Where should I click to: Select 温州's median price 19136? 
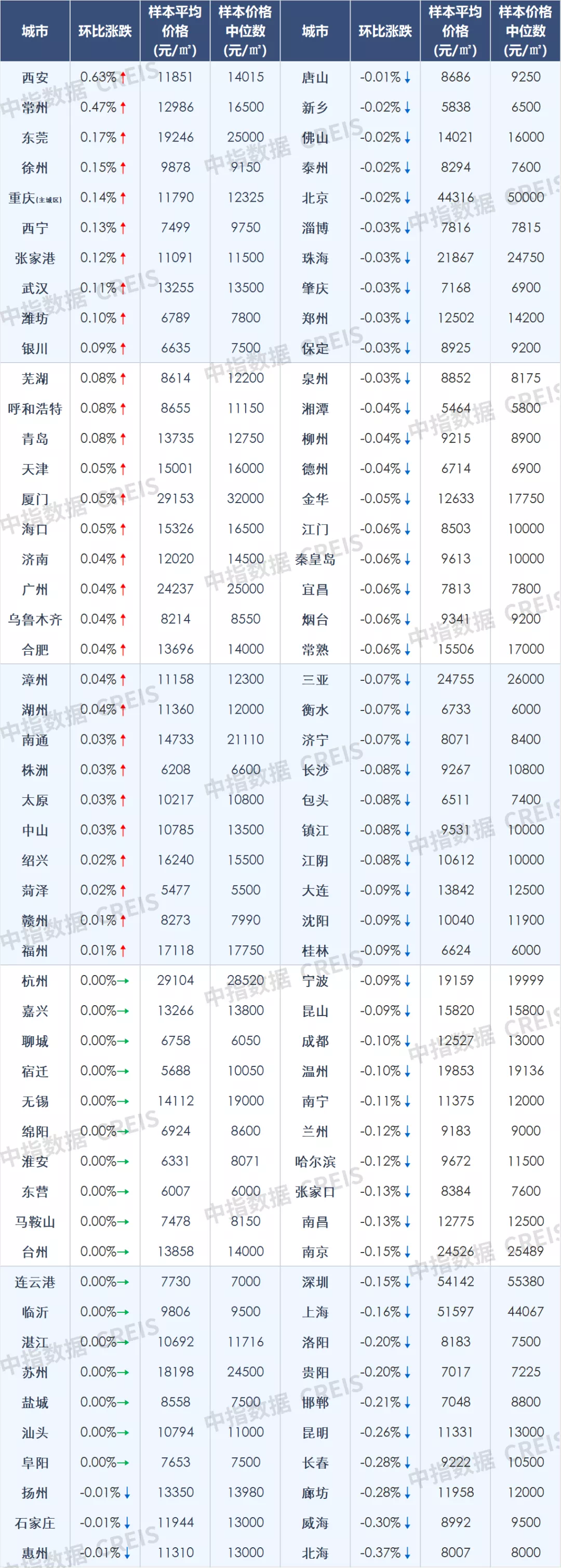pos(526,1071)
